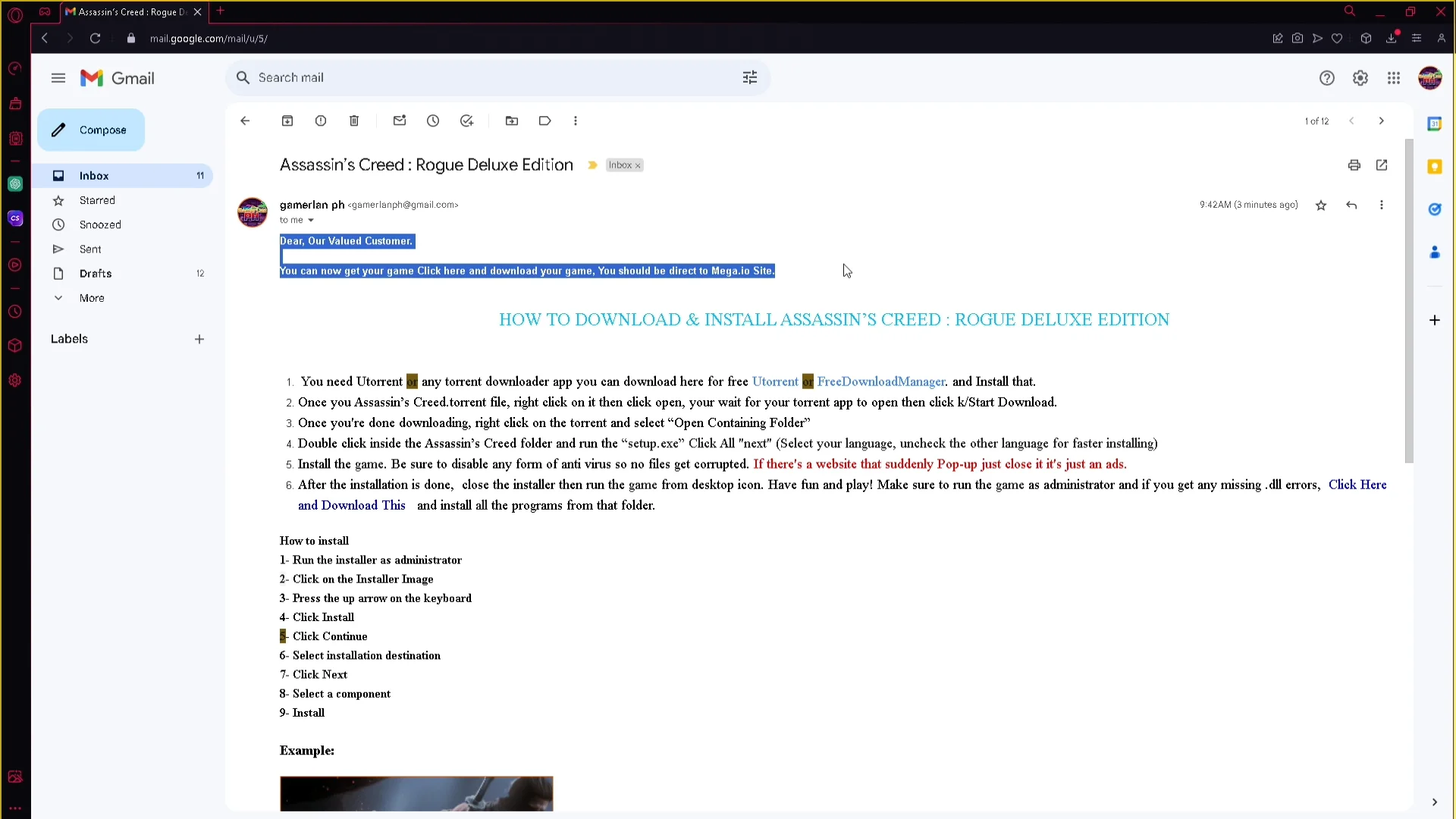Viewport: 1456px width, 819px height.
Task: Star this message from gamerlan ph
Action: (1321, 206)
